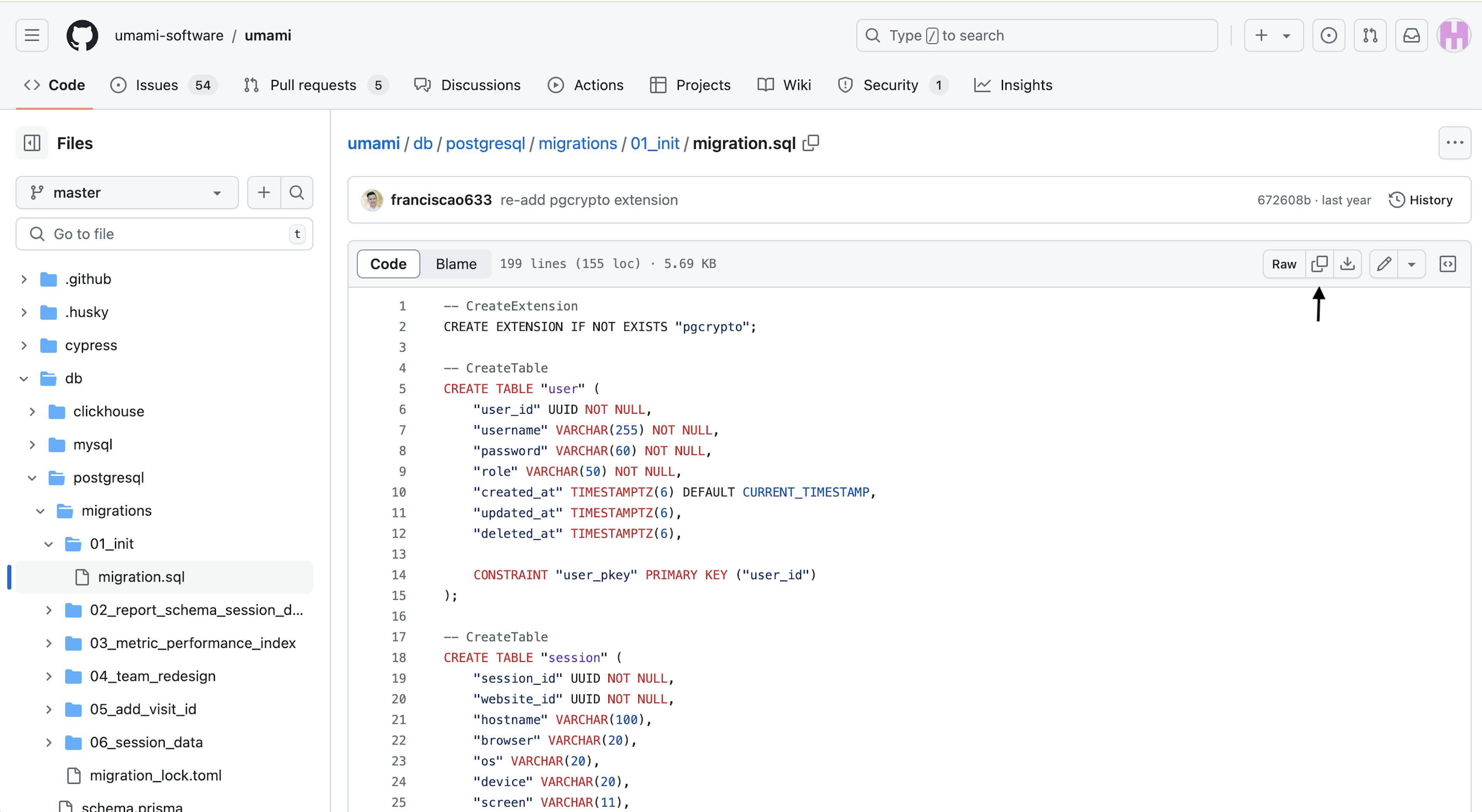This screenshot has width=1482, height=812.
Task: Open the Security tab
Action: [x=893, y=85]
